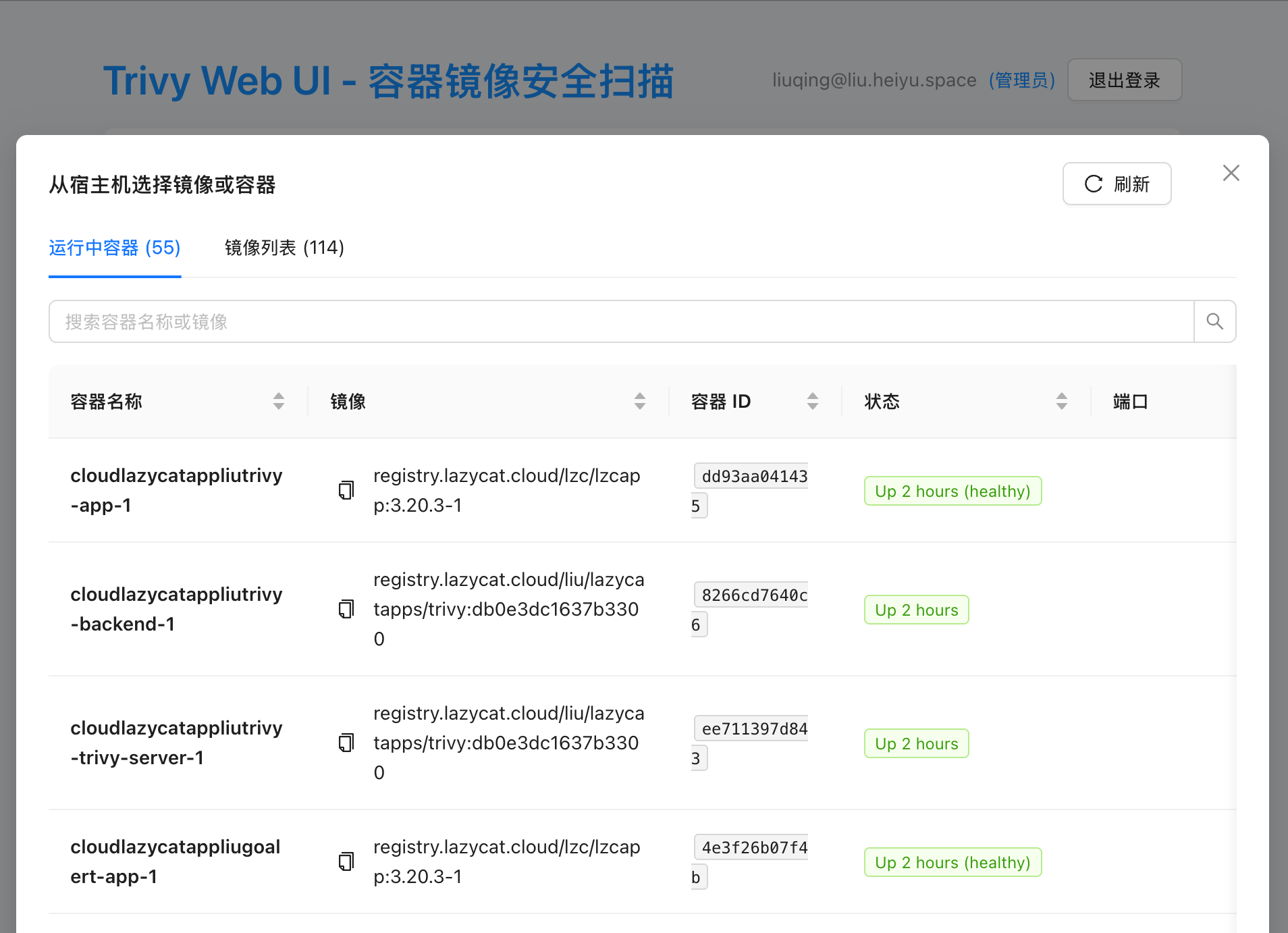
Task: Click the 端口 column header
Action: 1130,402
